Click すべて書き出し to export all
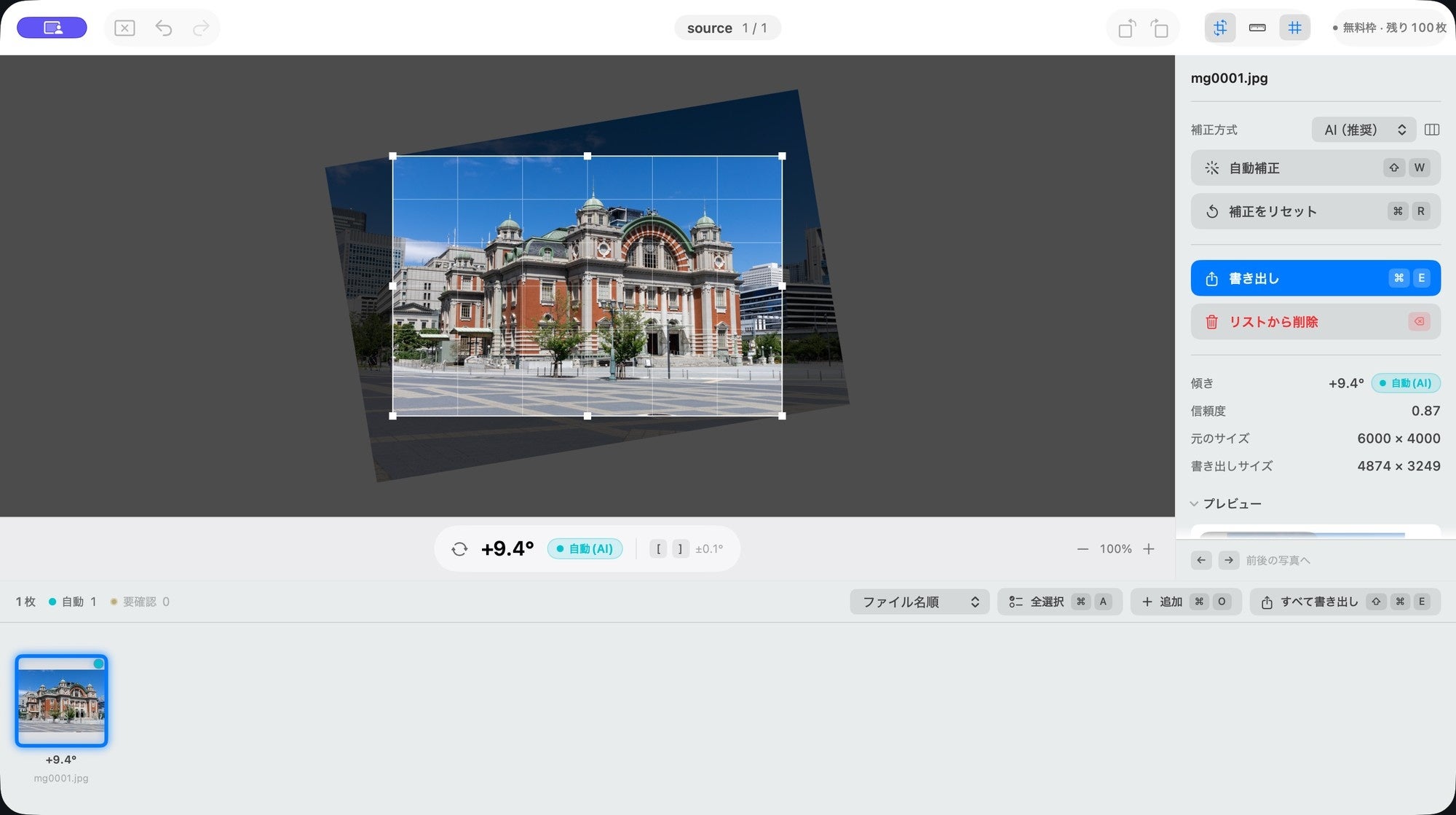 point(1345,602)
